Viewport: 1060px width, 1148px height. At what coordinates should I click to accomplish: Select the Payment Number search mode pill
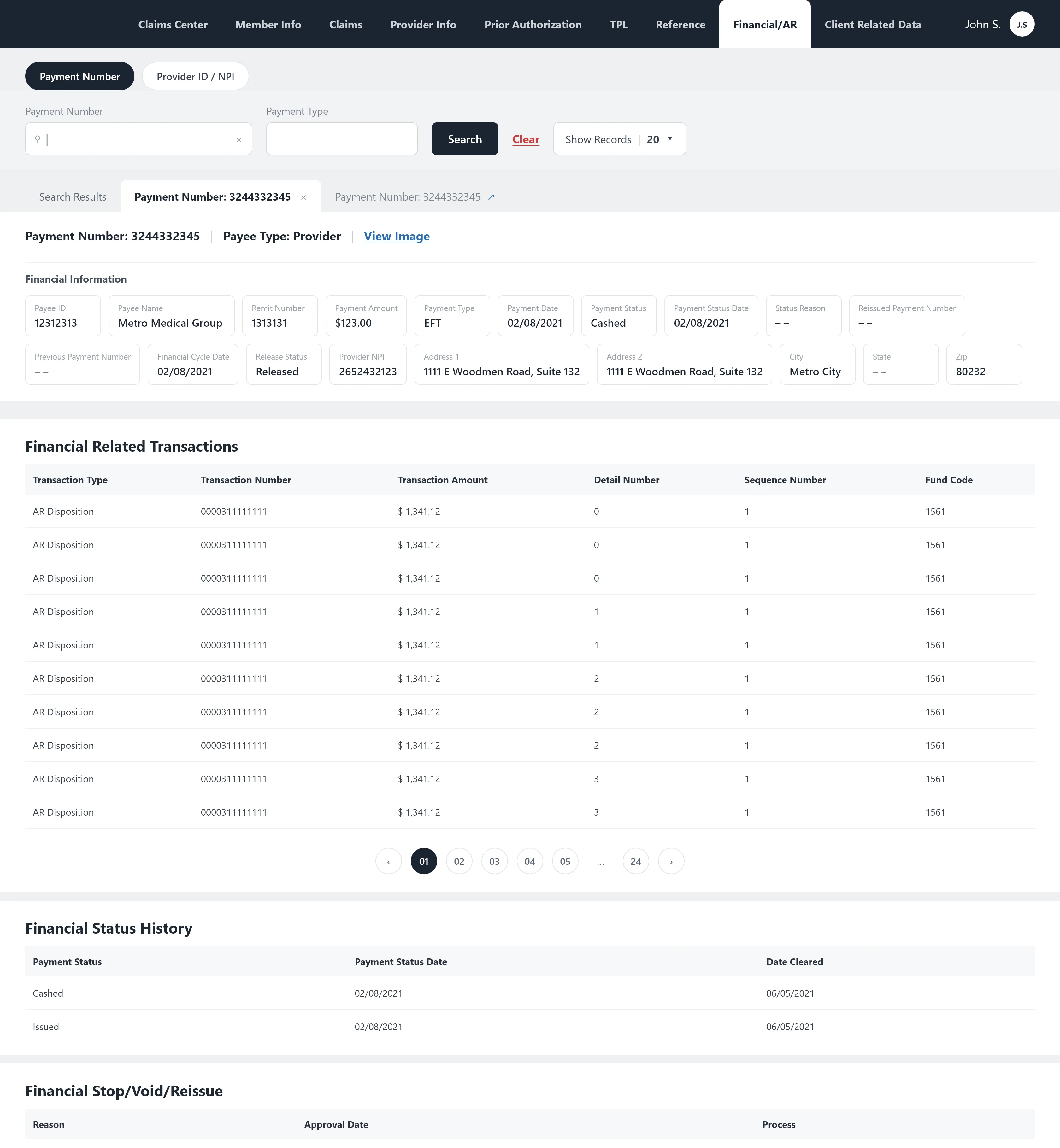point(80,76)
